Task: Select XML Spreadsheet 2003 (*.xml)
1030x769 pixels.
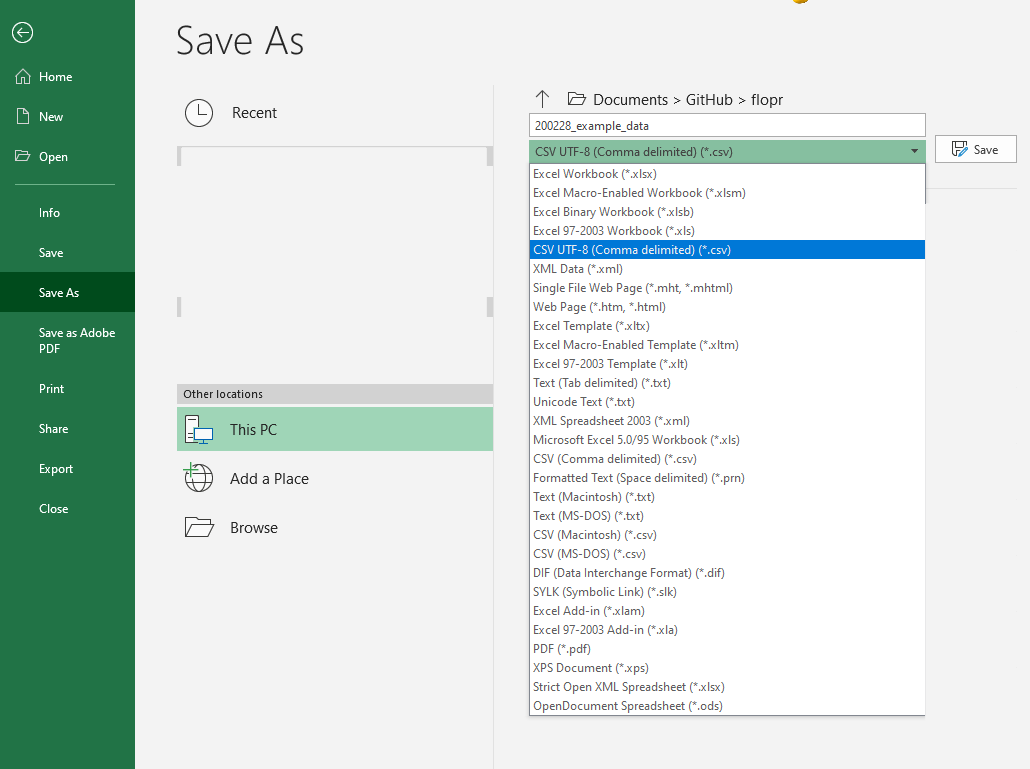Action: pos(727,421)
